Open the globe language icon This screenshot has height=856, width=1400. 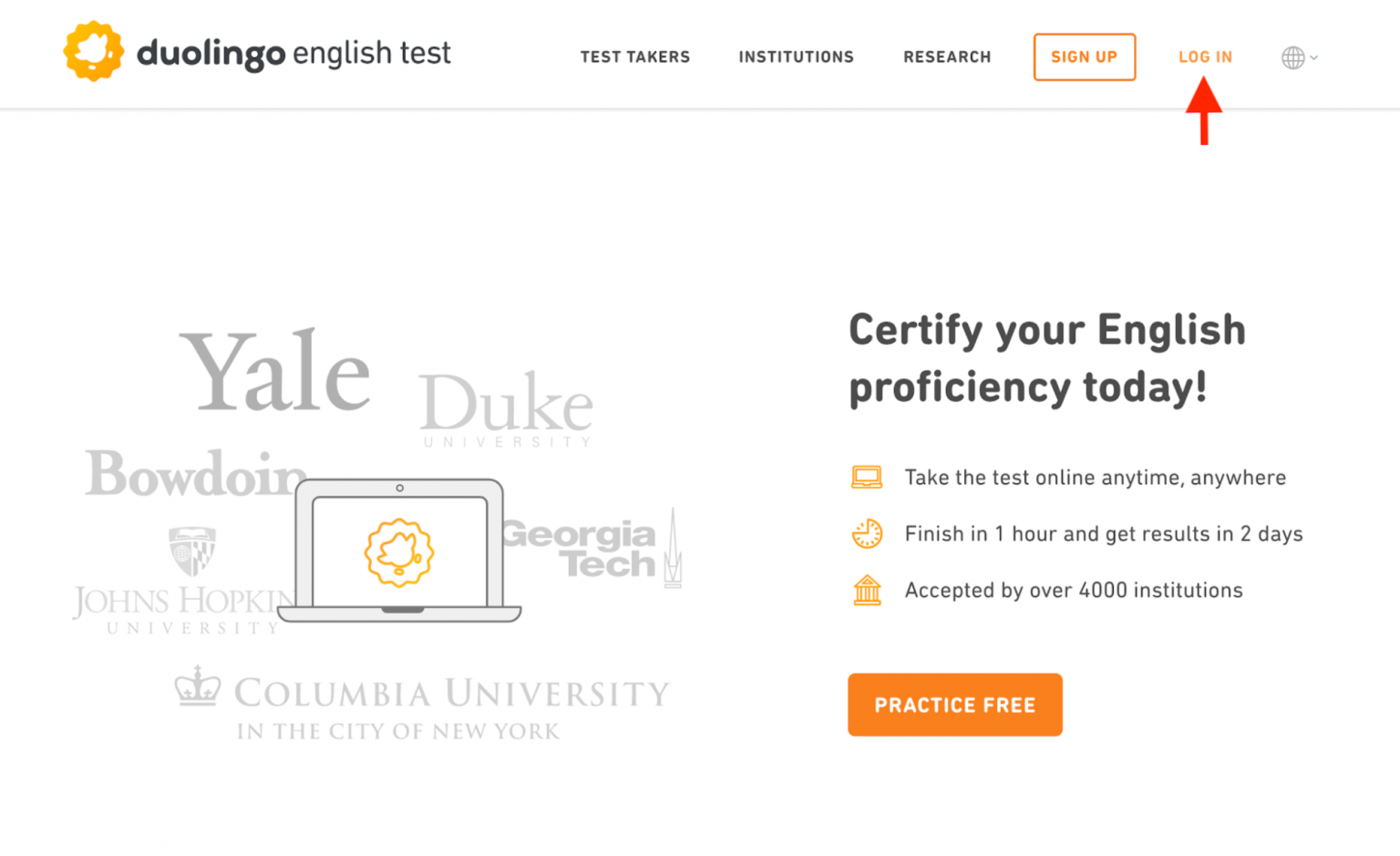(x=1292, y=57)
